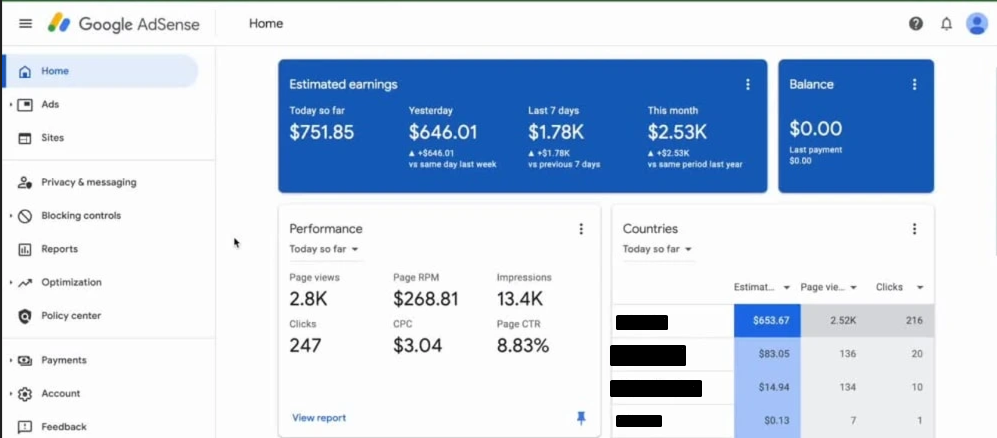Viewport: 997px width, 438px height.
Task: Open Performance 'Today so far' dropdown
Action: click(324, 249)
